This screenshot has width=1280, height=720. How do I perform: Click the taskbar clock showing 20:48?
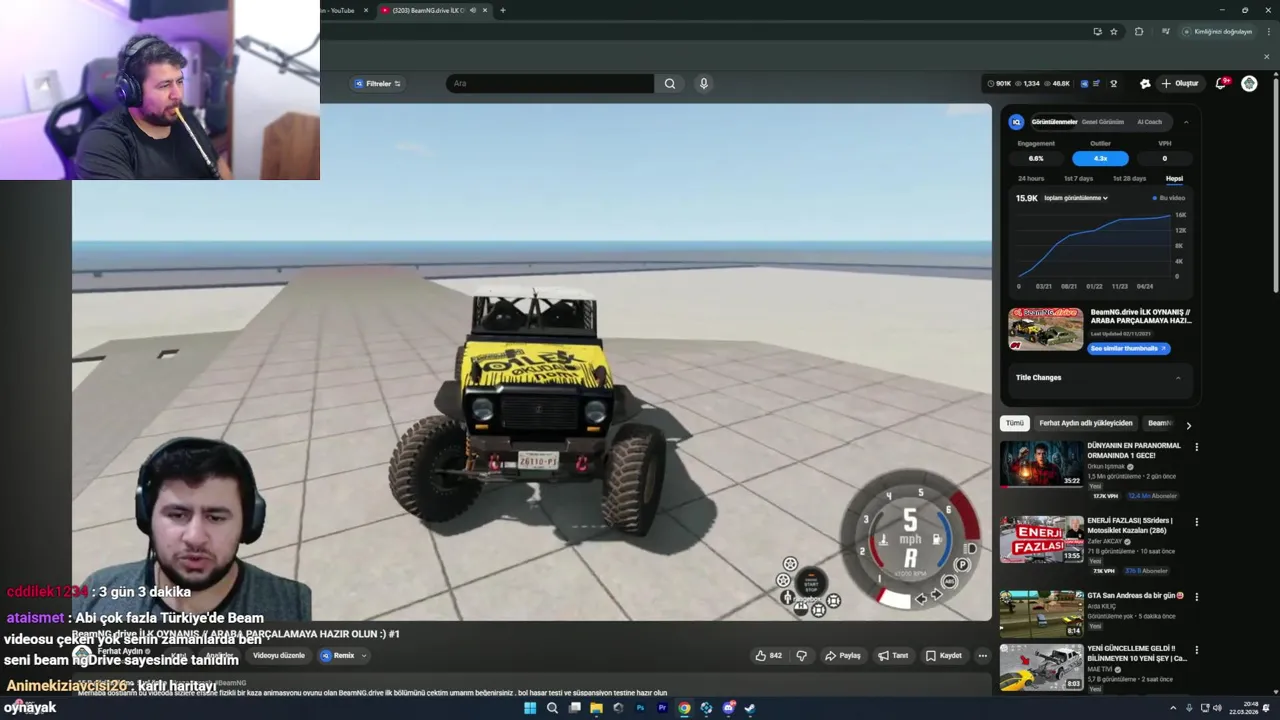pos(1244,708)
